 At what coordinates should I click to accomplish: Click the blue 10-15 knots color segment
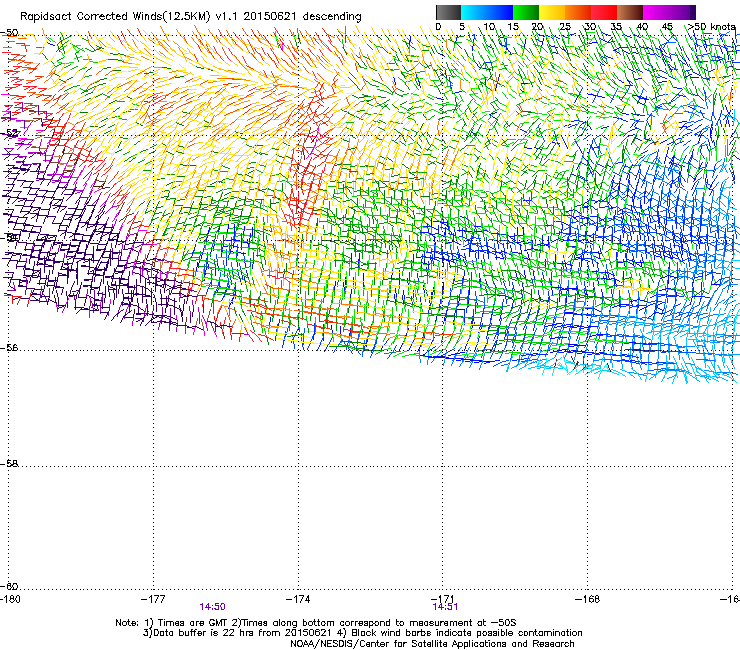[x=500, y=12]
